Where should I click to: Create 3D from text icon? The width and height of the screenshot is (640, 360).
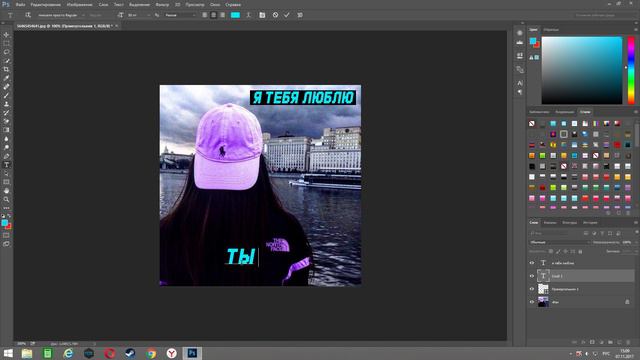300,15
